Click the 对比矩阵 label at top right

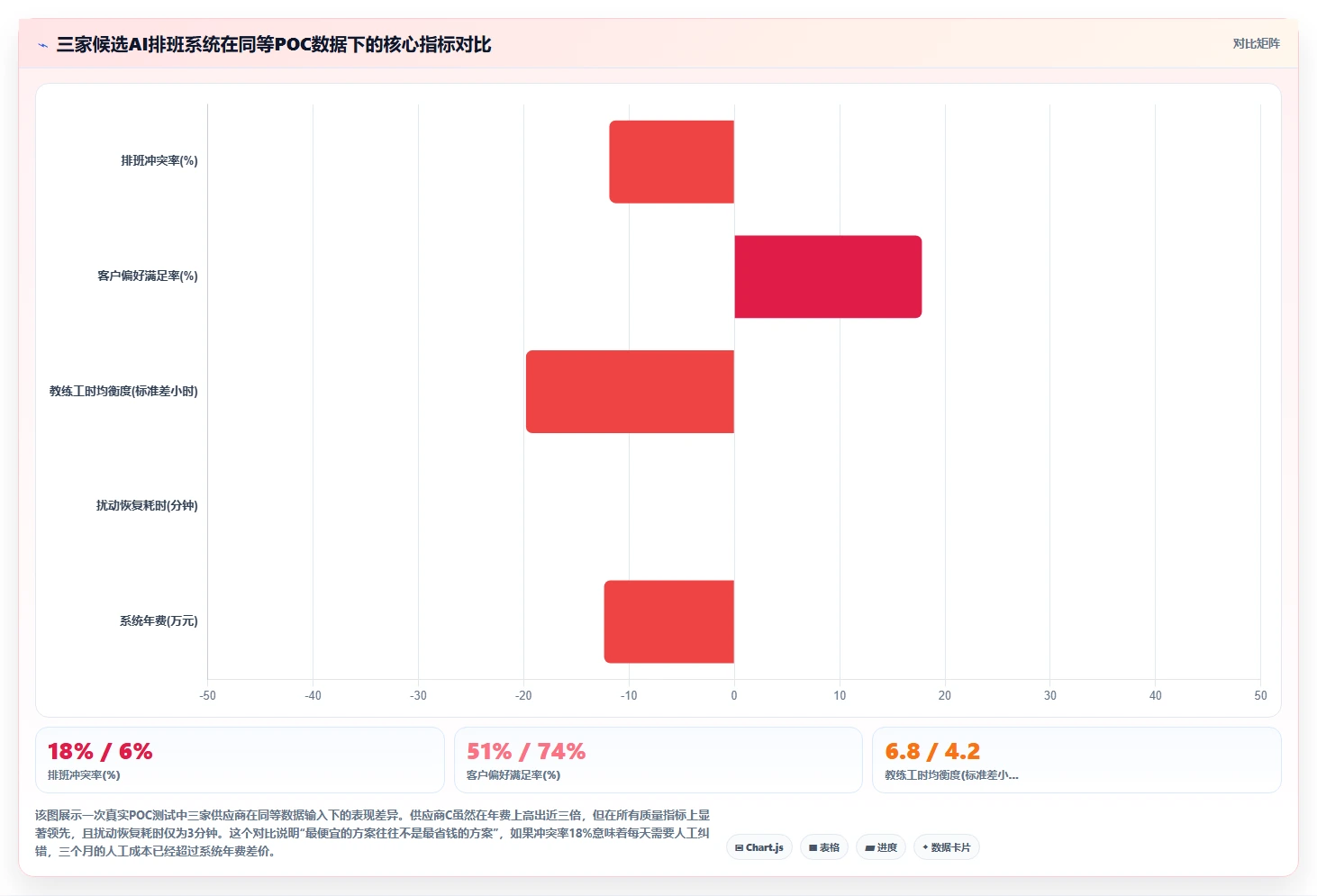pos(1256,43)
